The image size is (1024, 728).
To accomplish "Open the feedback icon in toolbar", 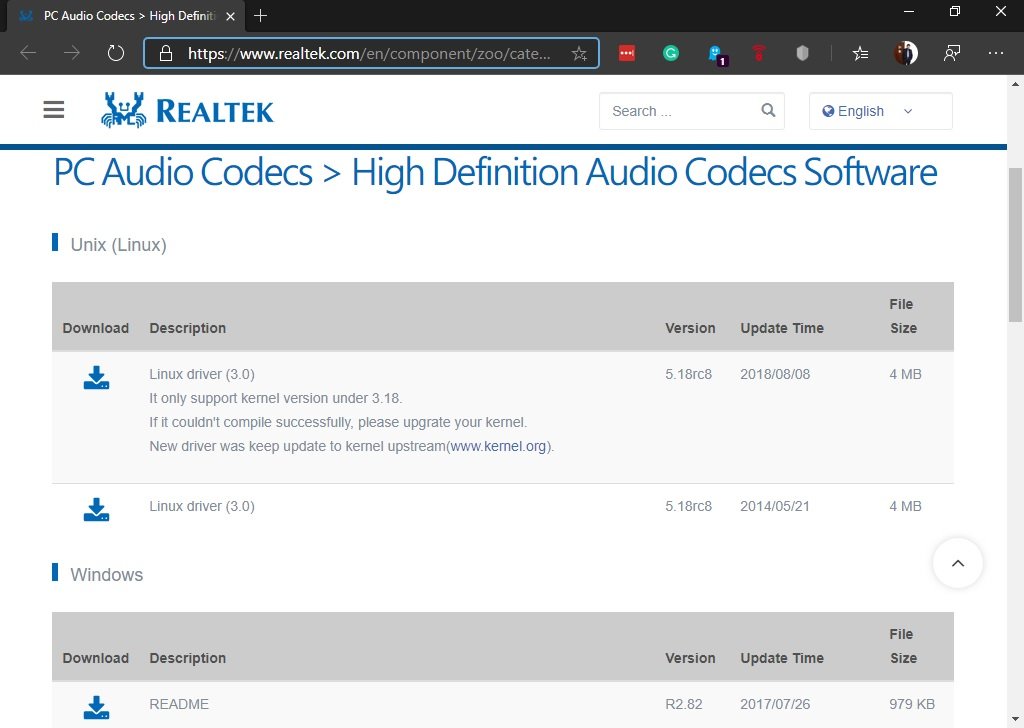I will click(x=952, y=53).
